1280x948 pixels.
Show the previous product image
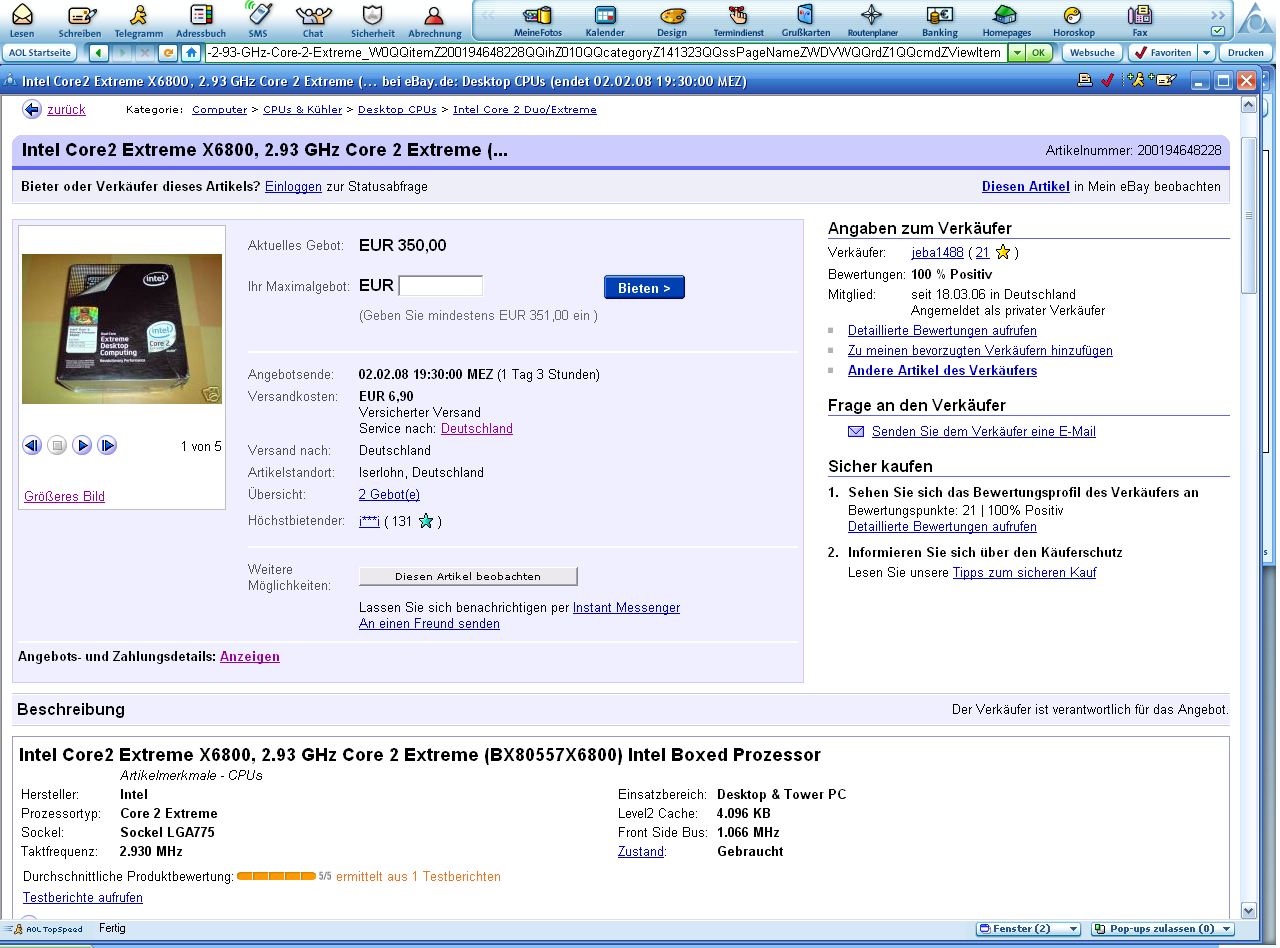32,446
